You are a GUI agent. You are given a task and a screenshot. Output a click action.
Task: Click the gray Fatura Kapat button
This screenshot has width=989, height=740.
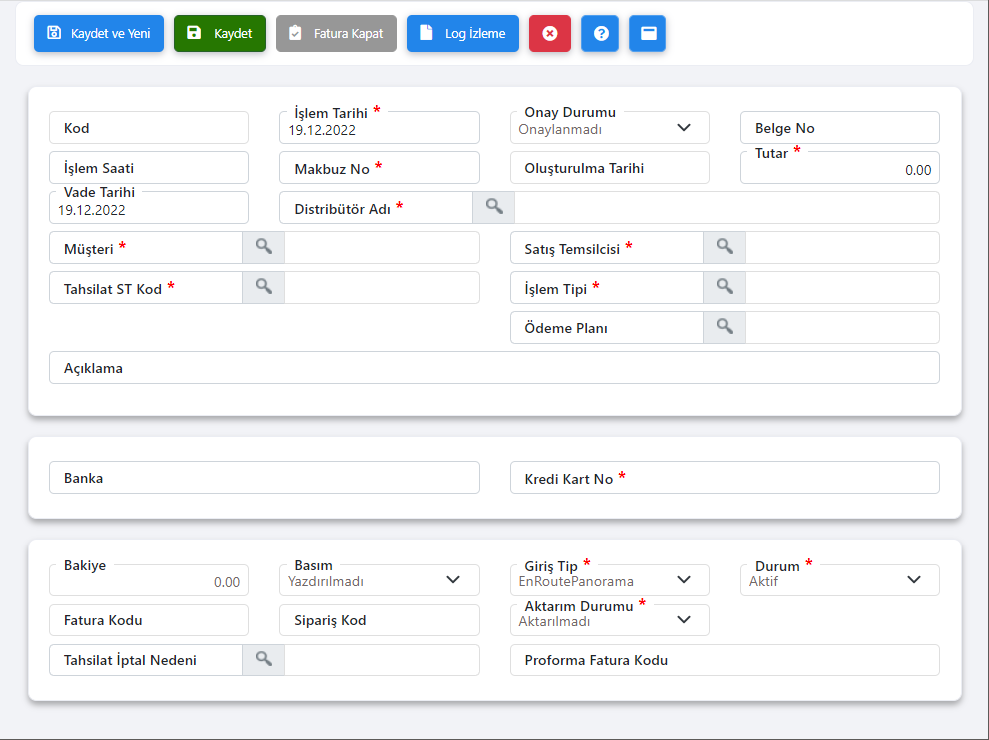click(336, 33)
